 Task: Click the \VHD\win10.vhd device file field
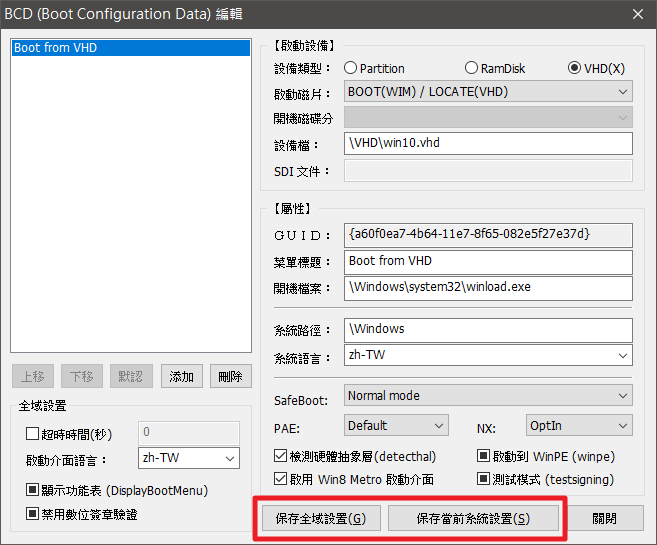488,143
